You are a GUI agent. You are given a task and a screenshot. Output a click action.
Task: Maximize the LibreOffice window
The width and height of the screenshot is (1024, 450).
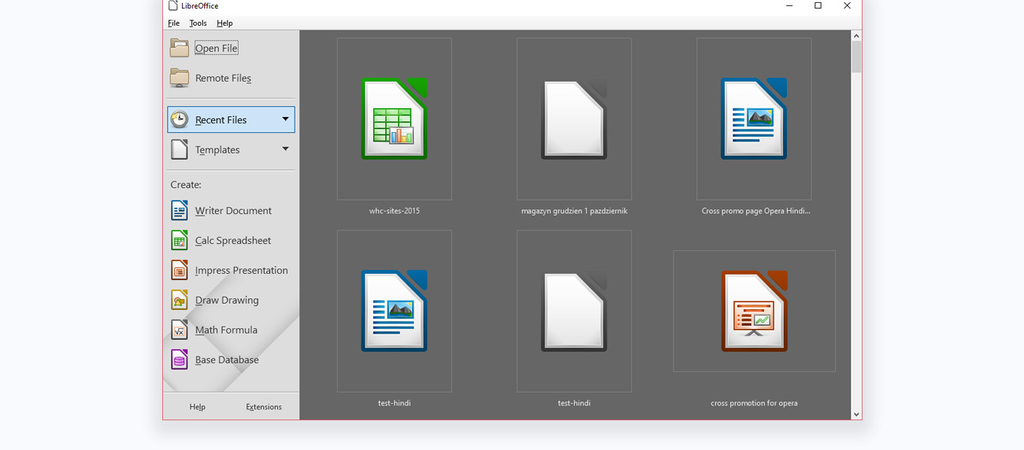coord(818,6)
